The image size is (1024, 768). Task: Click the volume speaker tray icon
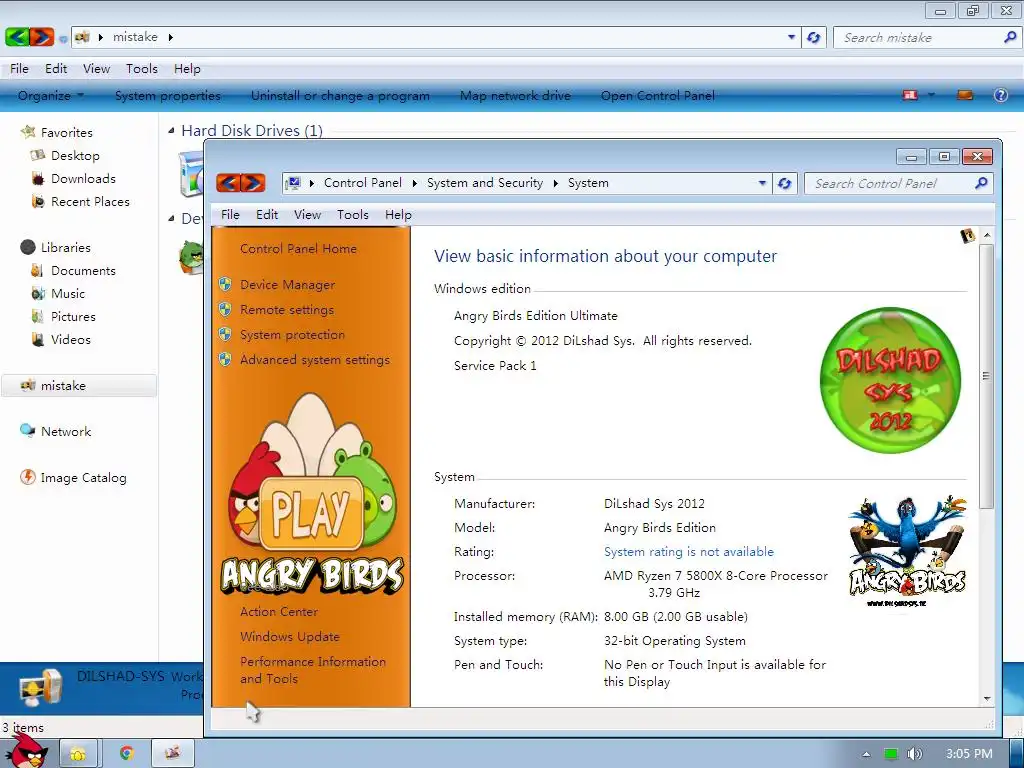(x=915, y=754)
